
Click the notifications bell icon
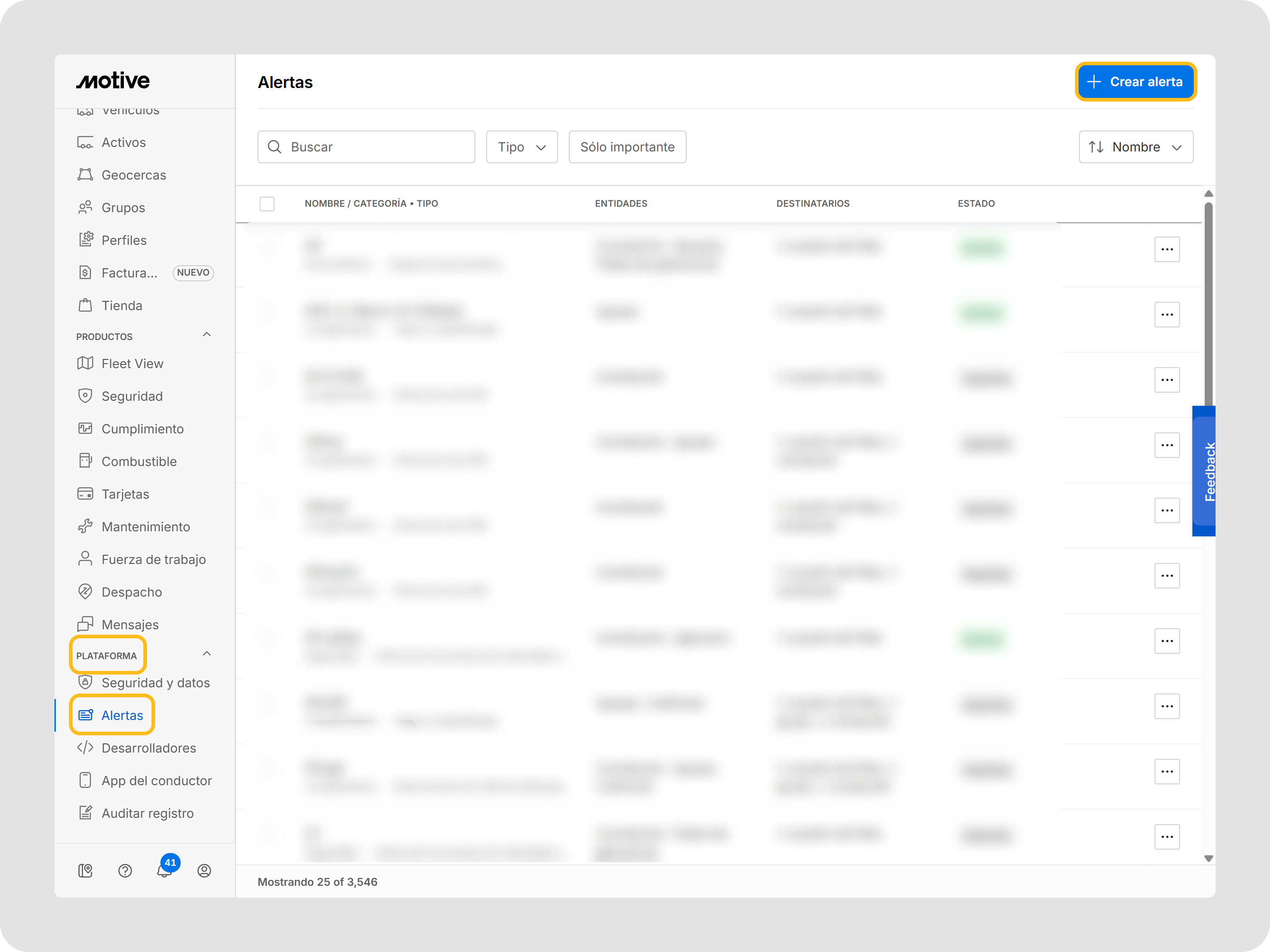164,872
